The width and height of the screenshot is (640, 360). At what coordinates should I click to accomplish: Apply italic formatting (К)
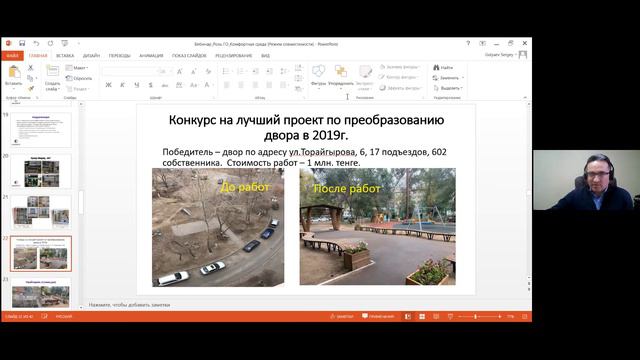pos(122,85)
